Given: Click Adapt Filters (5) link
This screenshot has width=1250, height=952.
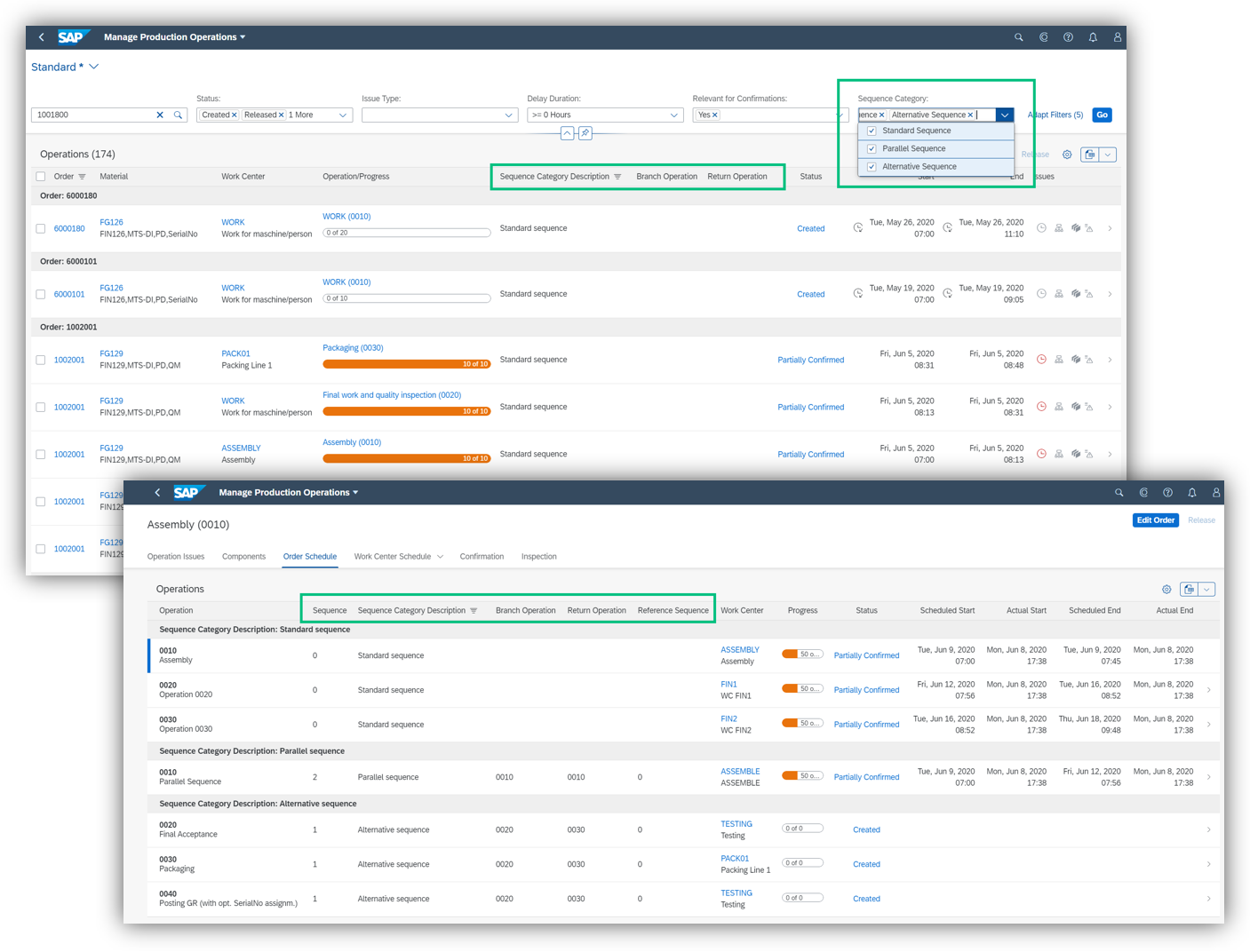Looking at the screenshot, I should tap(1055, 115).
